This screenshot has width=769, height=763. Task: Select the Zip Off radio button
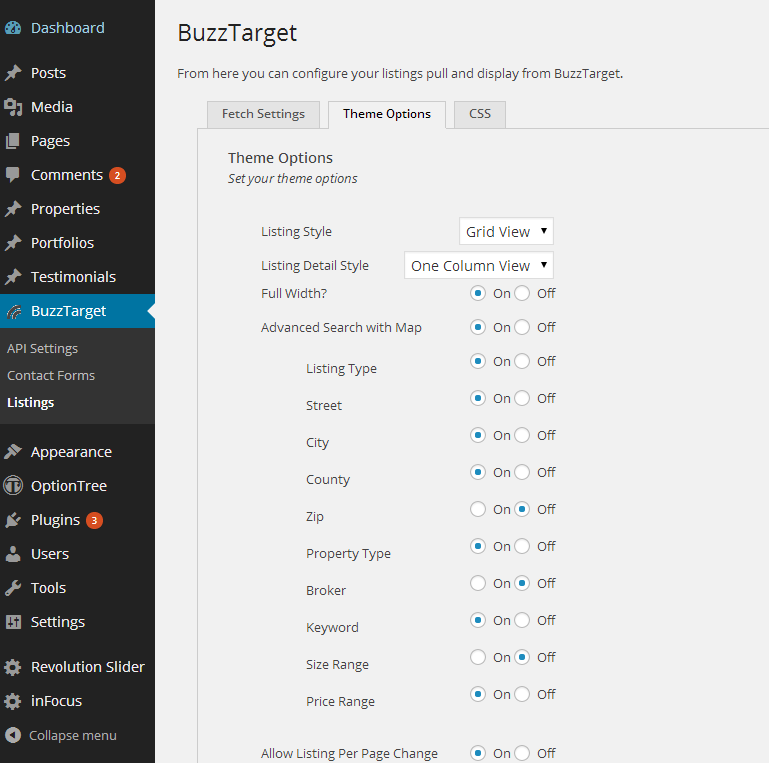(x=522, y=509)
